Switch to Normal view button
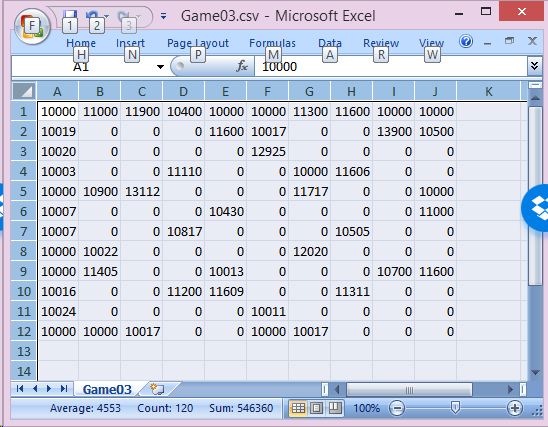The height and width of the screenshot is (427, 548). click(x=298, y=408)
